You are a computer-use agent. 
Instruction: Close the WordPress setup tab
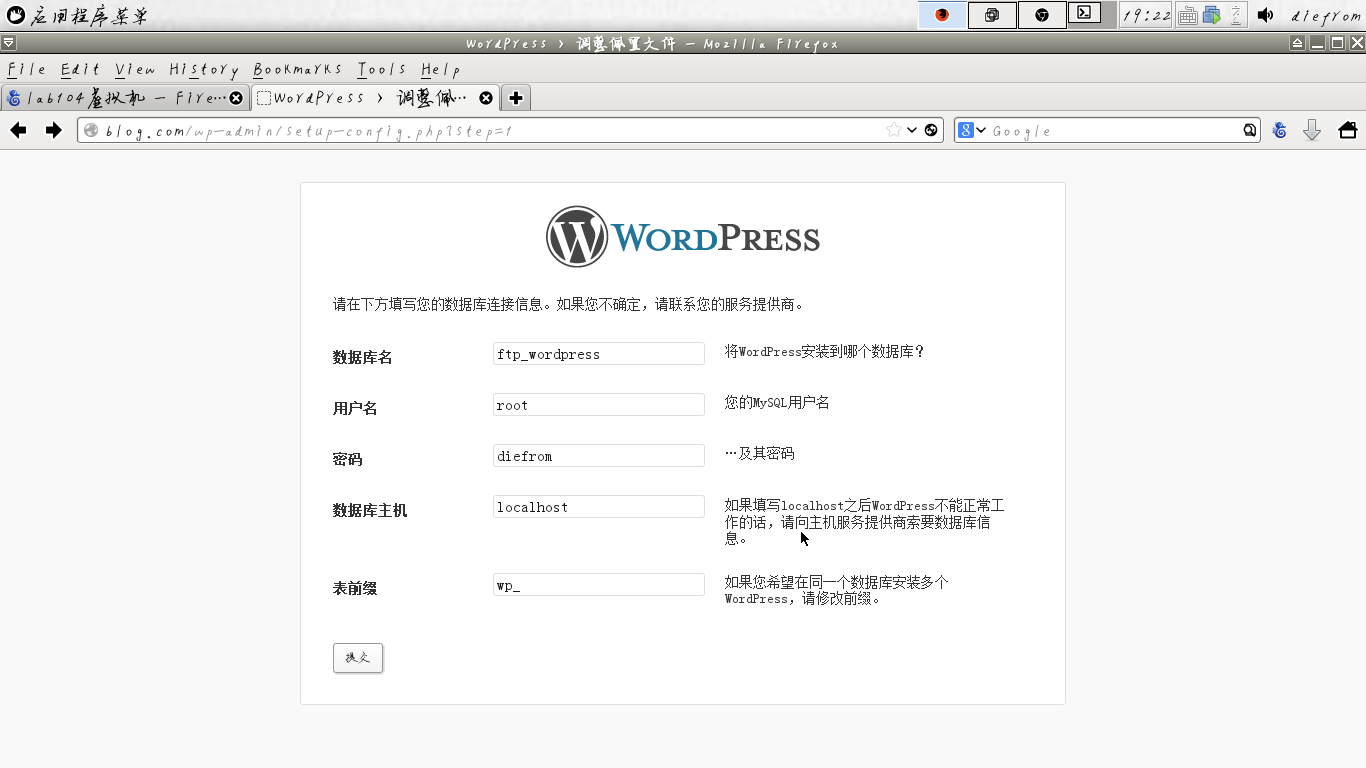(486, 98)
